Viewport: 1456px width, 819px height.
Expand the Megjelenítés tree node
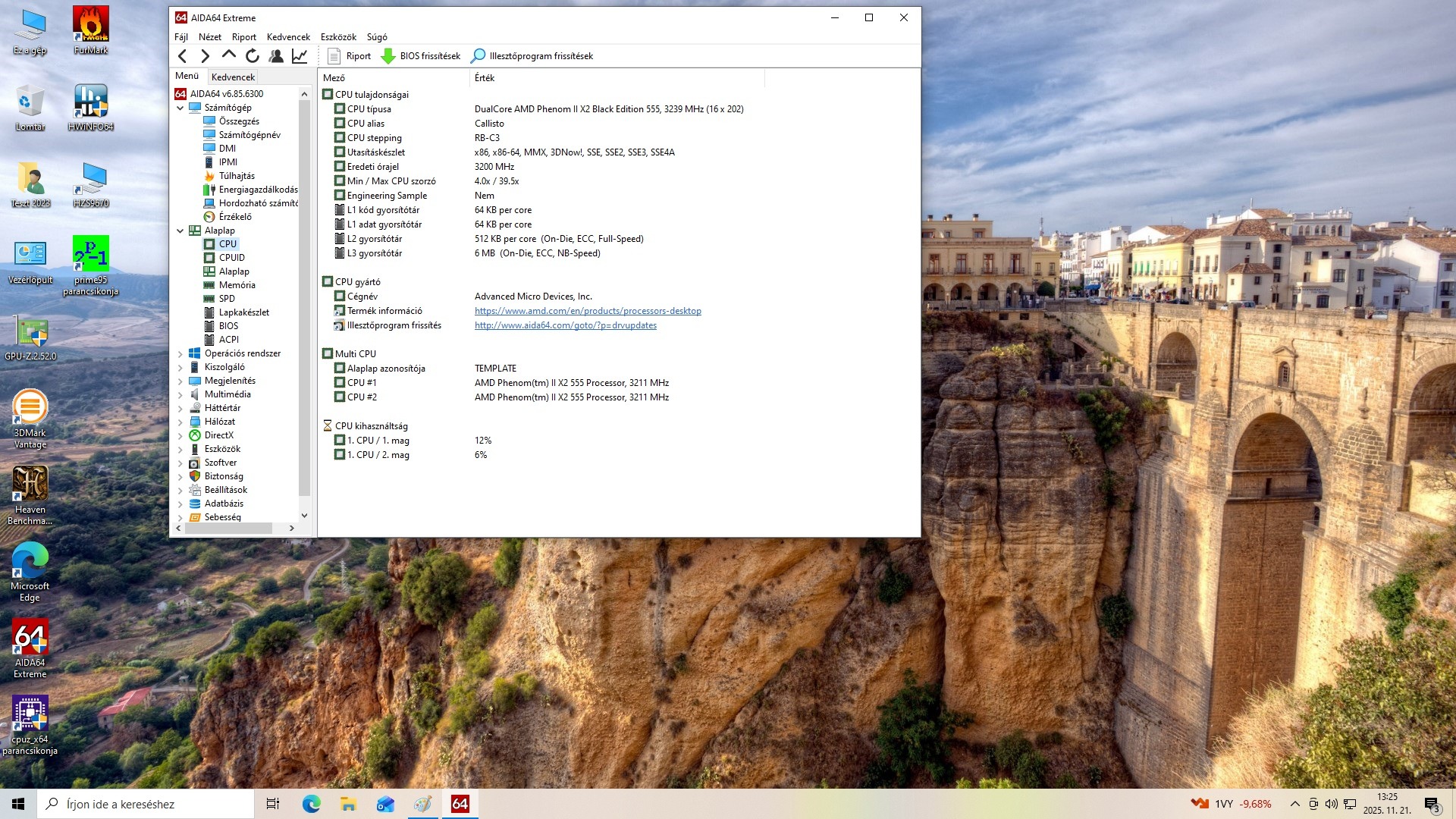[x=180, y=381]
